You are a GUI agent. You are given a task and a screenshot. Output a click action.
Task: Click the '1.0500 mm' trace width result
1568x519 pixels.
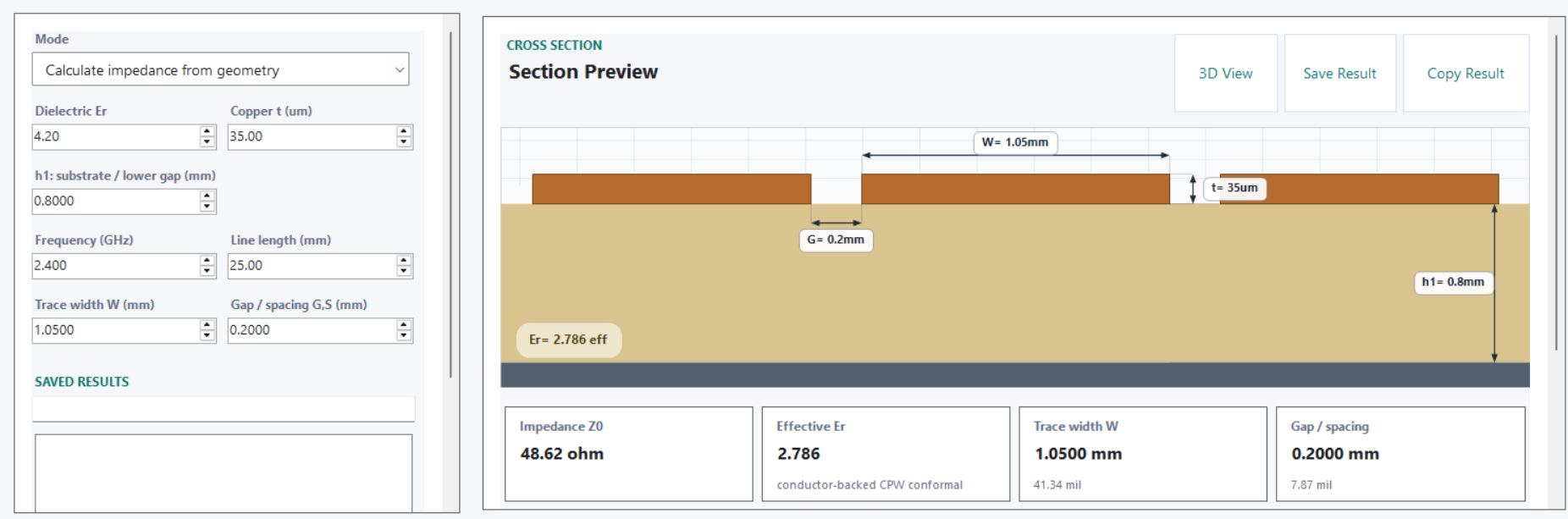(x=1078, y=454)
